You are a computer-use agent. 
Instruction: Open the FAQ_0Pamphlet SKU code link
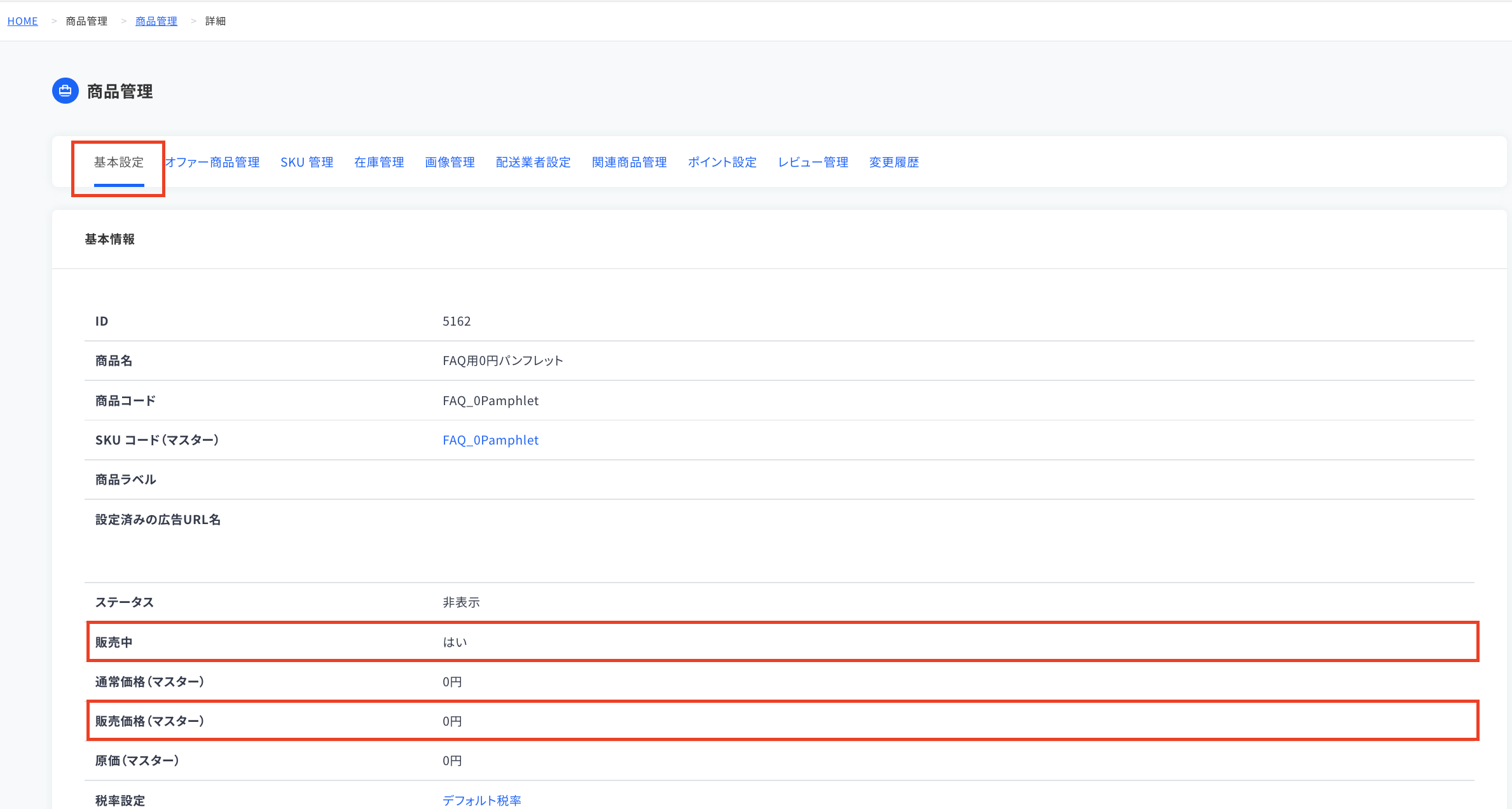(x=490, y=440)
